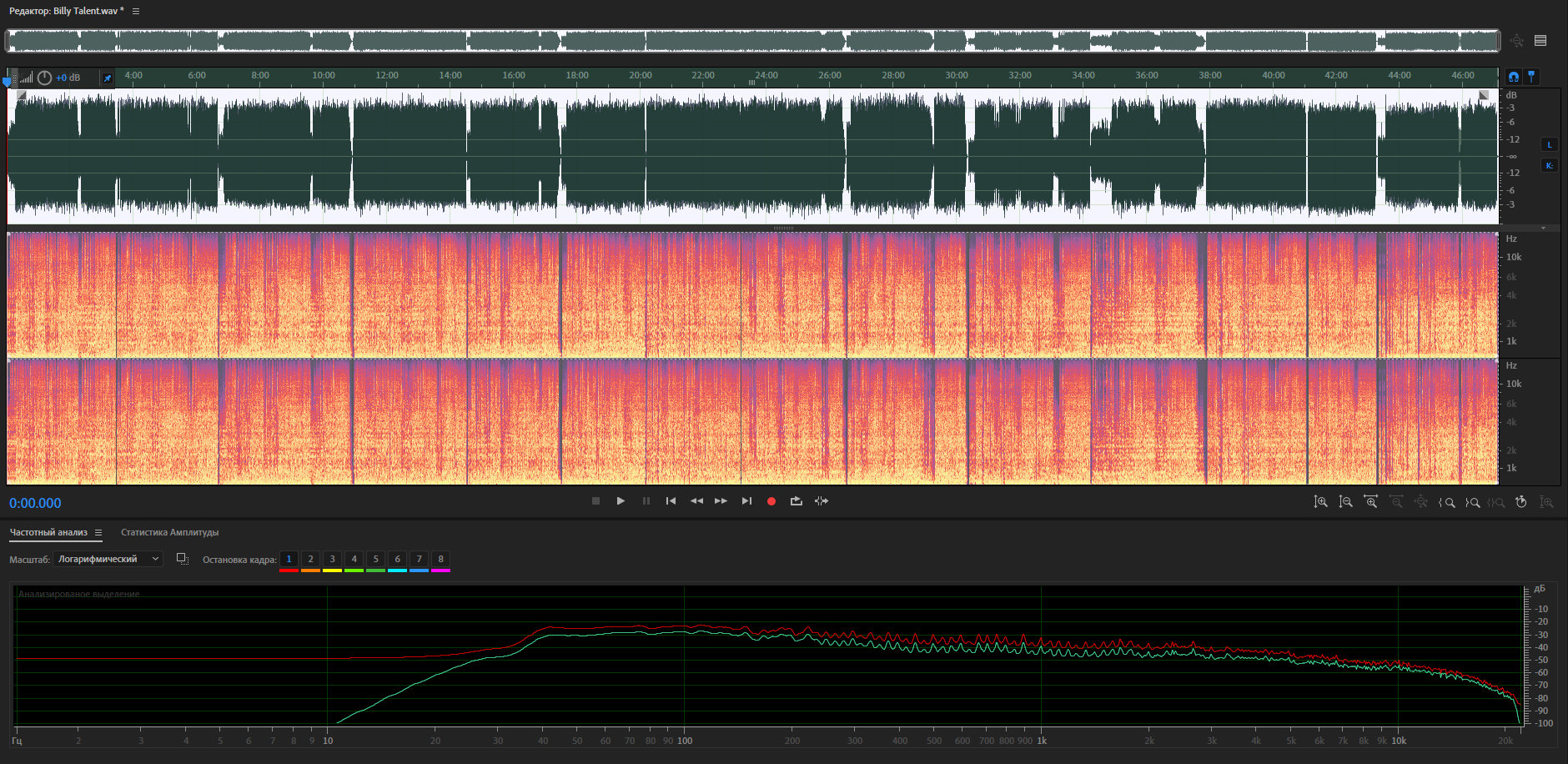The height and width of the screenshot is (764, 1568).
Task: Zoom in amplitude icon
Action: (x=1320, y=502)
